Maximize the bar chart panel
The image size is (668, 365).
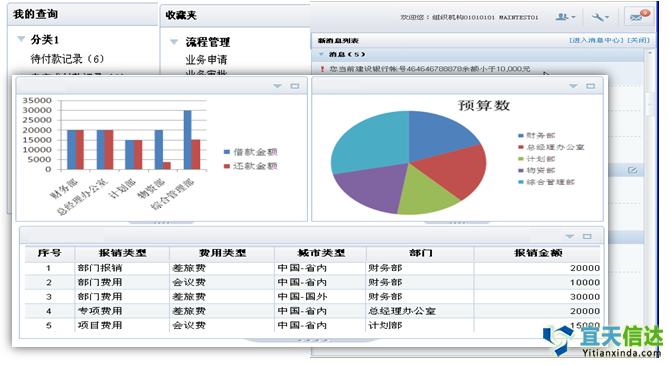295,86
